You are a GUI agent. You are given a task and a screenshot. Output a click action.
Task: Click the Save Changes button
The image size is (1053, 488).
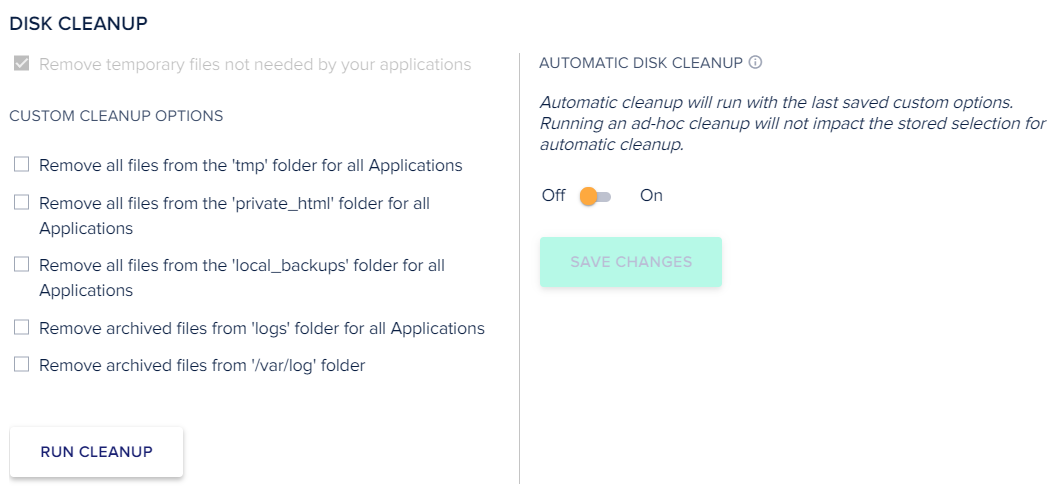click(x=631, y=262)
